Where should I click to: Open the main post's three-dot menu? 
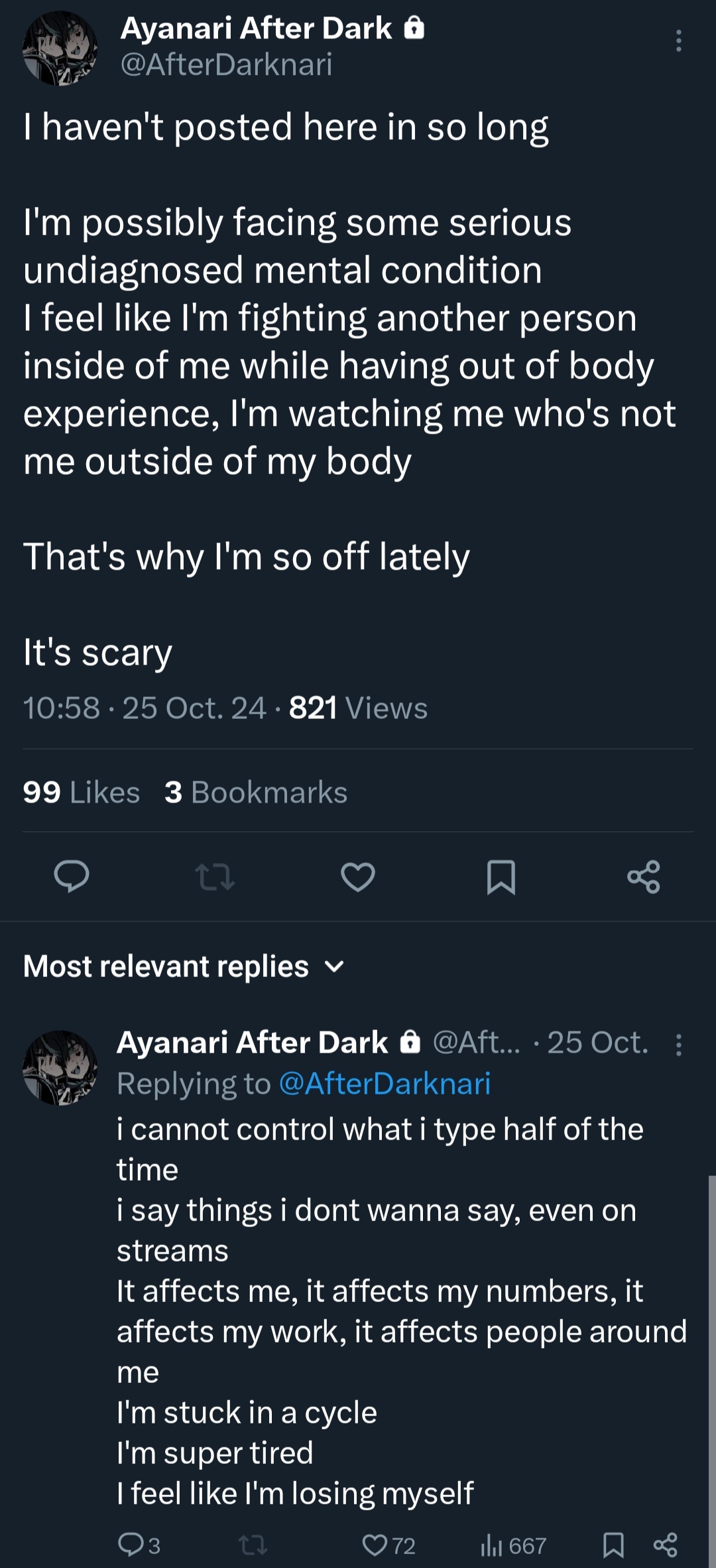tap(678, 41)
